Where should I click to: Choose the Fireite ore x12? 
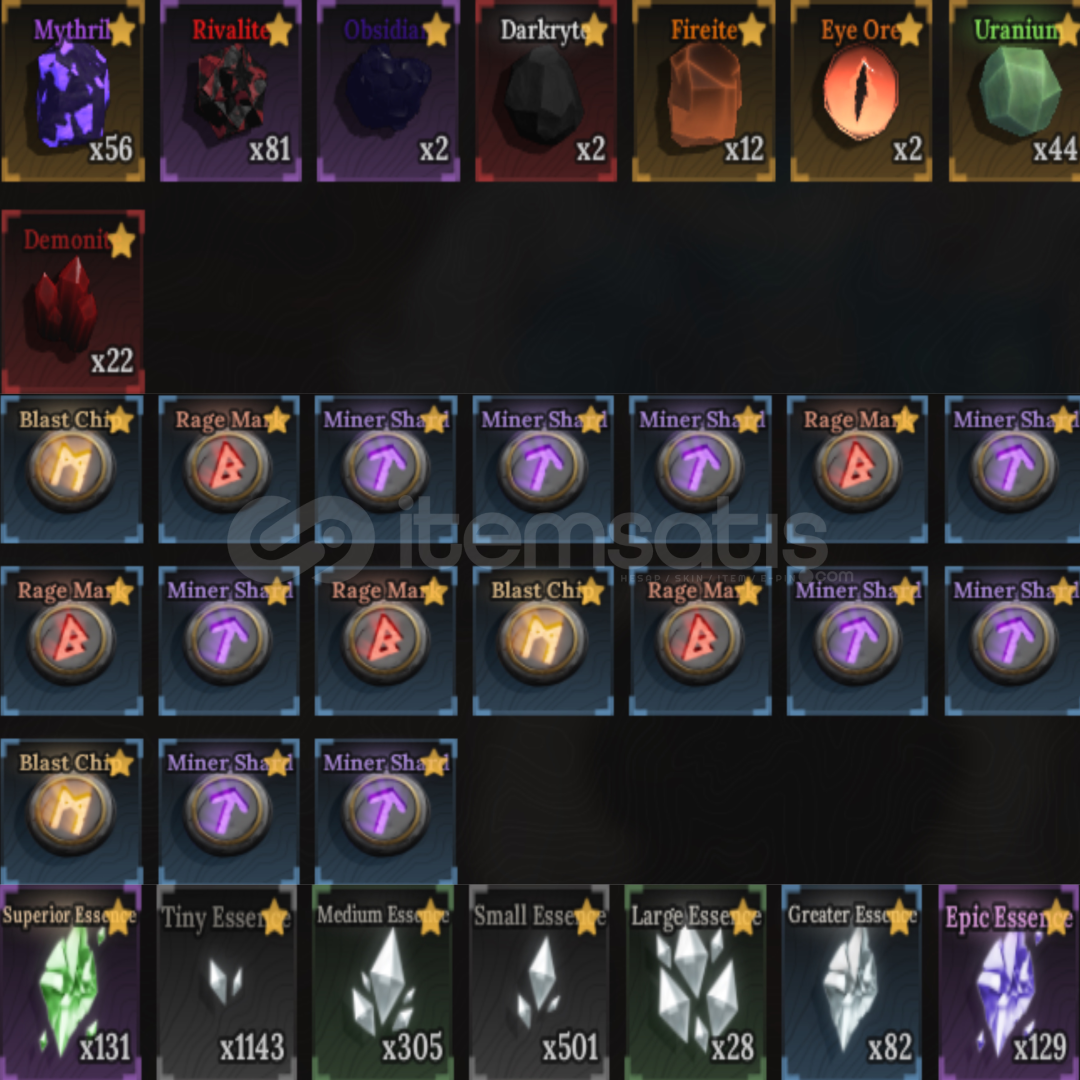[703, 91]
